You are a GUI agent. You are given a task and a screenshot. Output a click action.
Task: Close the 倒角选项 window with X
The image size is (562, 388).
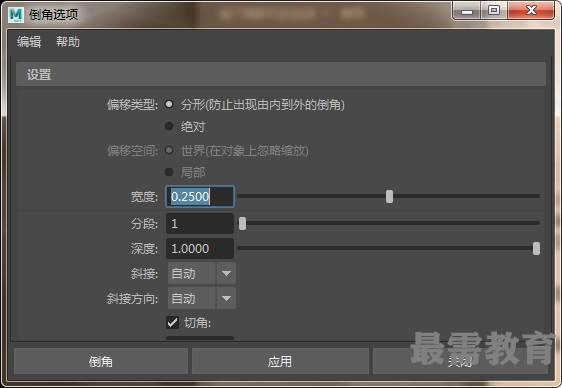click(531, 10)
